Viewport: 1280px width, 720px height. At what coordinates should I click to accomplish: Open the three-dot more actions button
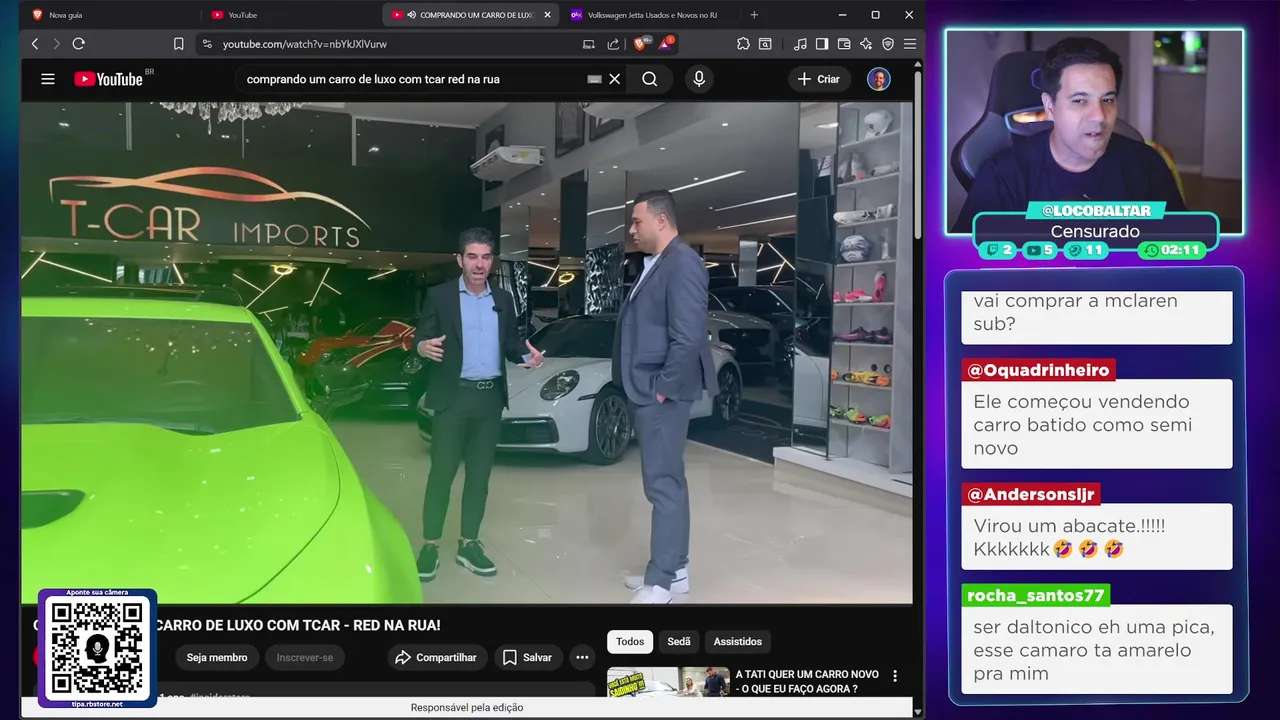click(x=582, y=657)
